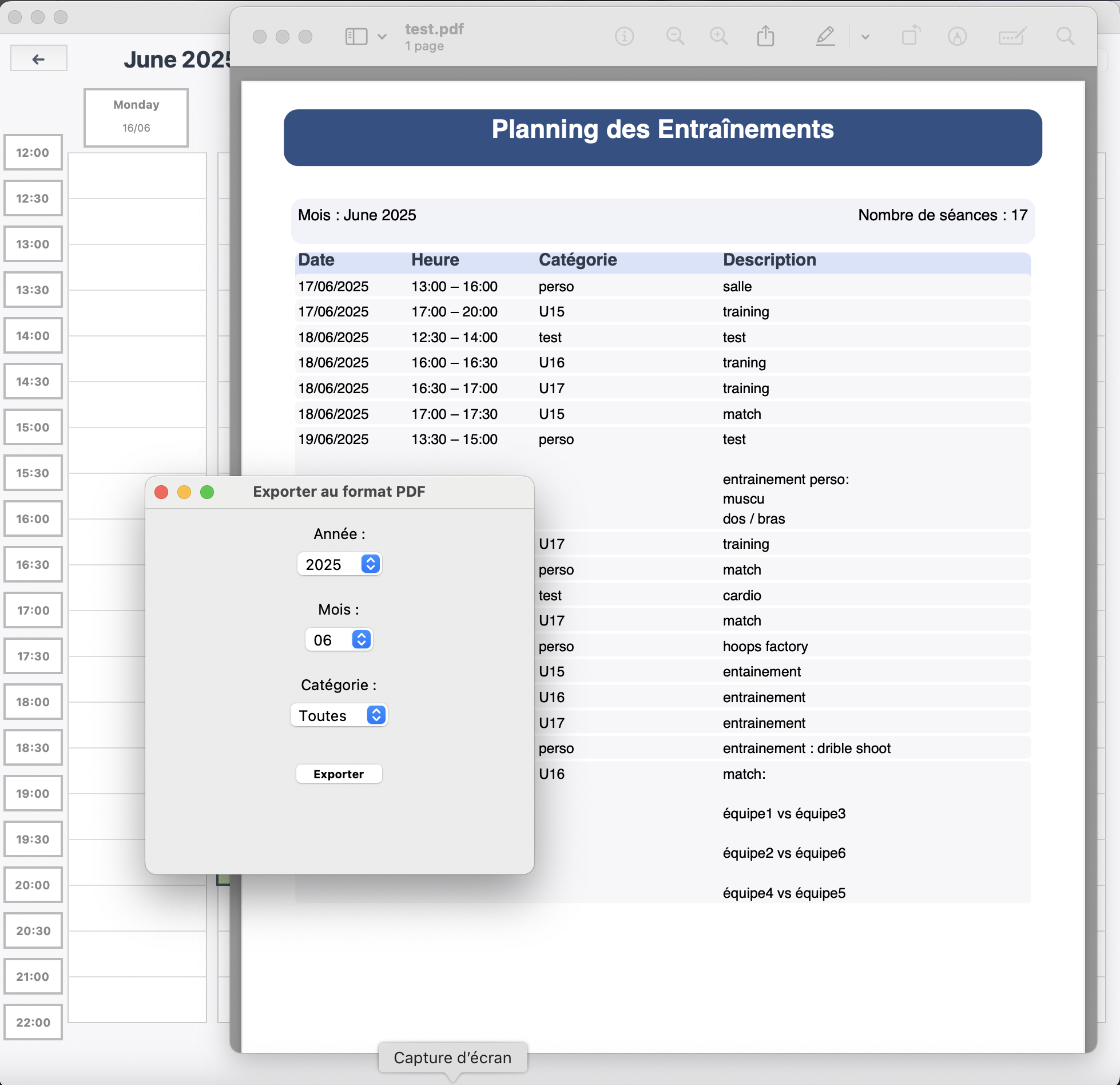Click the Date column header

coord(316,260)
